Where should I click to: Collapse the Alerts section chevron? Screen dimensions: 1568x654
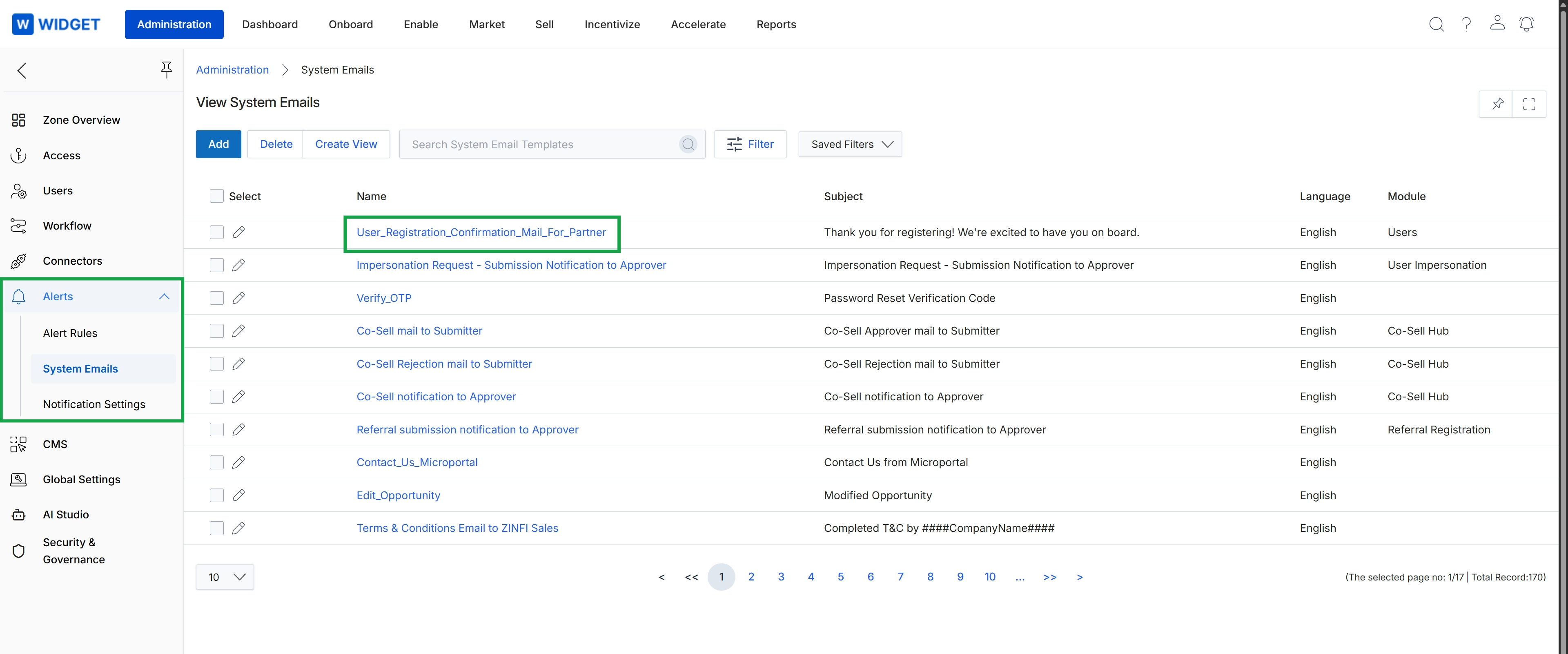coord(164,297)
